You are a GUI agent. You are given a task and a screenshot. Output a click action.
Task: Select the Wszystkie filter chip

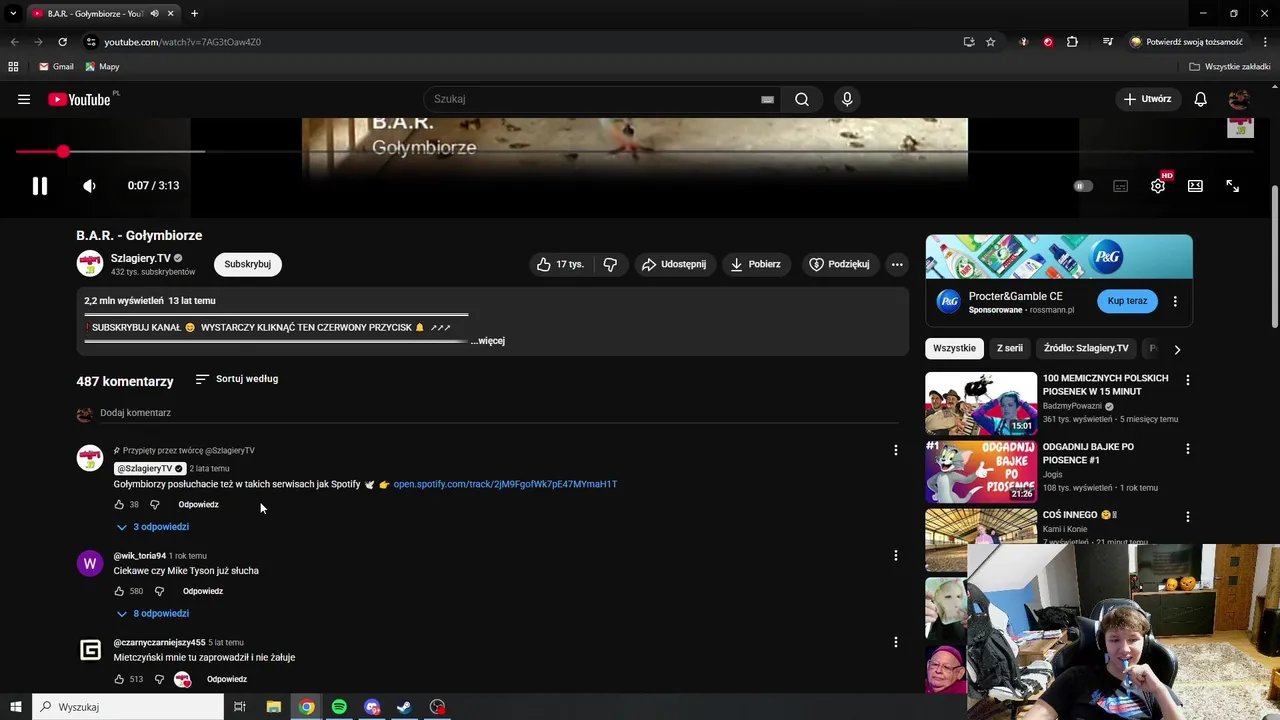click(954, 349)
